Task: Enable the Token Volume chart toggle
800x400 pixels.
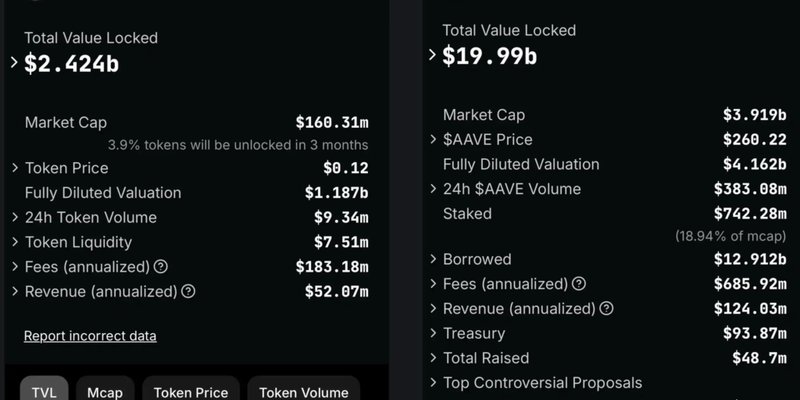Action: click(x=304, y=389)
